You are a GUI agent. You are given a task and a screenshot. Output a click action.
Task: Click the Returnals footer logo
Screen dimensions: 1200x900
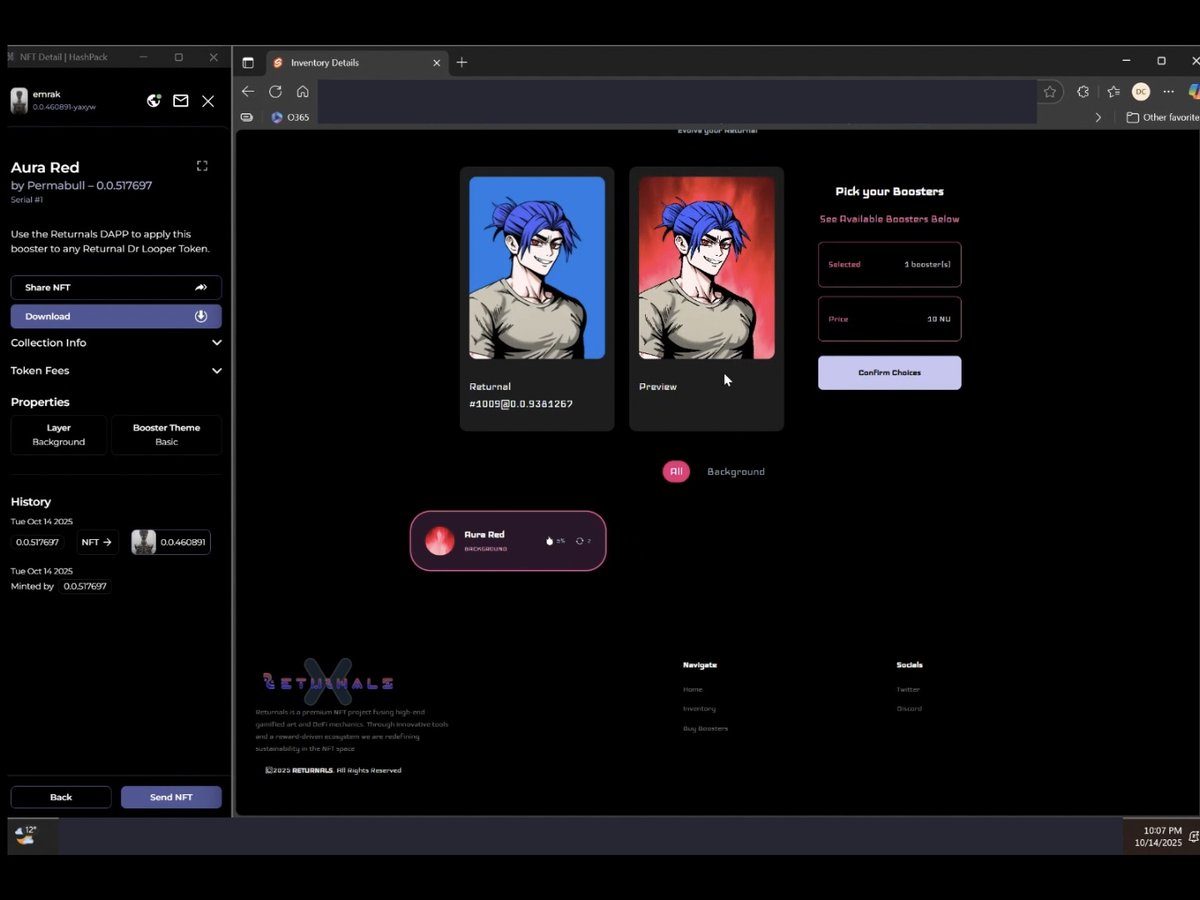(328, 682)
